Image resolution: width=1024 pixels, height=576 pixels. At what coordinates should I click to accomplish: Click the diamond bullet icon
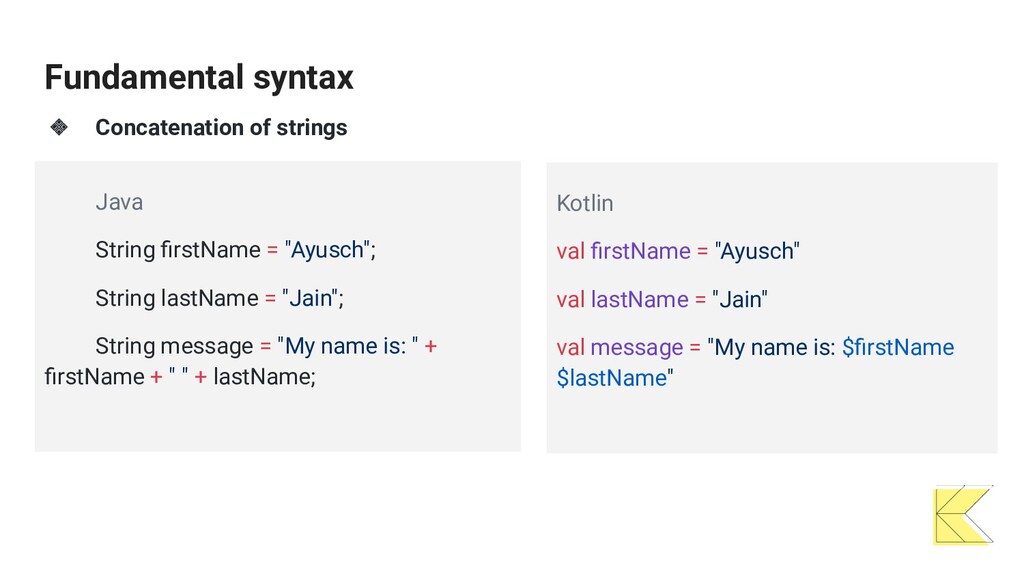click(59, 127)
